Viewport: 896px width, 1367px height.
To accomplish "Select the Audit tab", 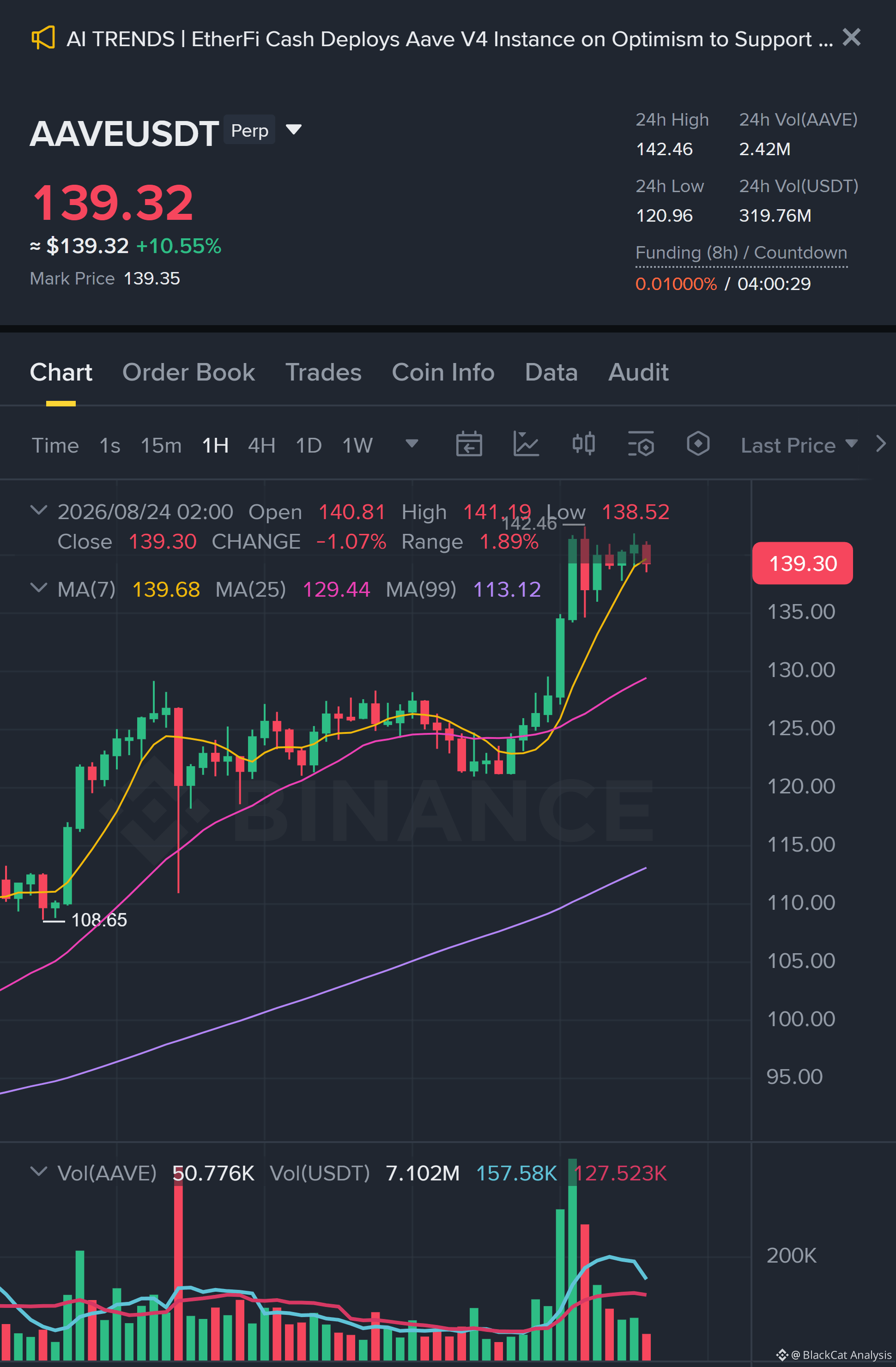I will (638, 372).
